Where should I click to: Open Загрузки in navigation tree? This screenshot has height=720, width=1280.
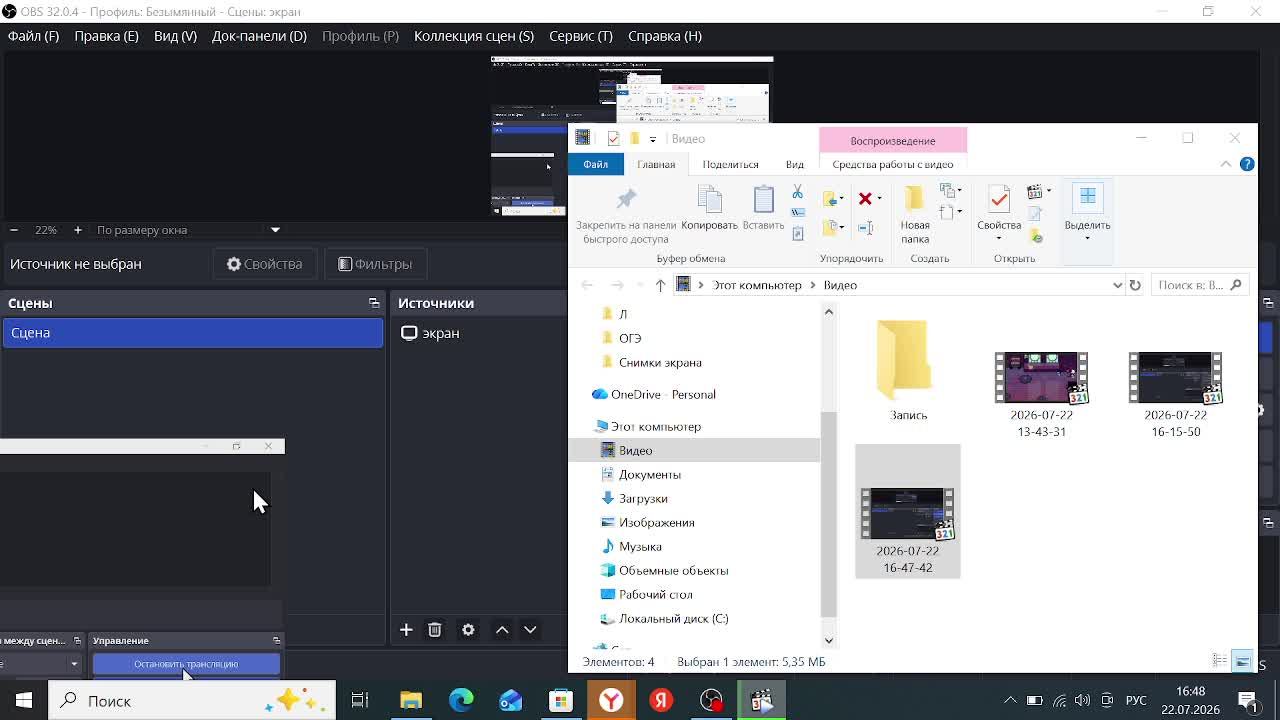point(642,498)
